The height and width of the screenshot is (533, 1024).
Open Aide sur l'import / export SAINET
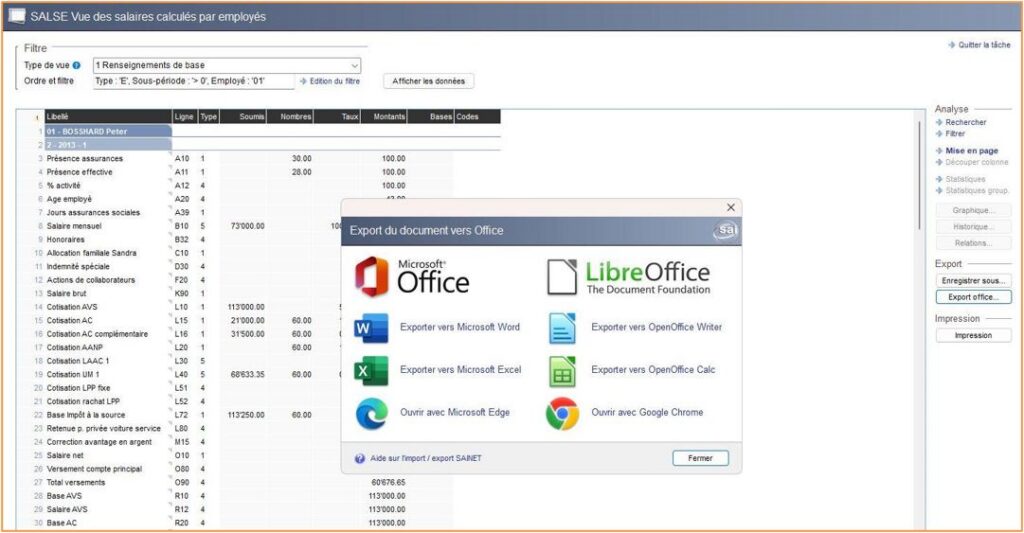coord(426,459)
